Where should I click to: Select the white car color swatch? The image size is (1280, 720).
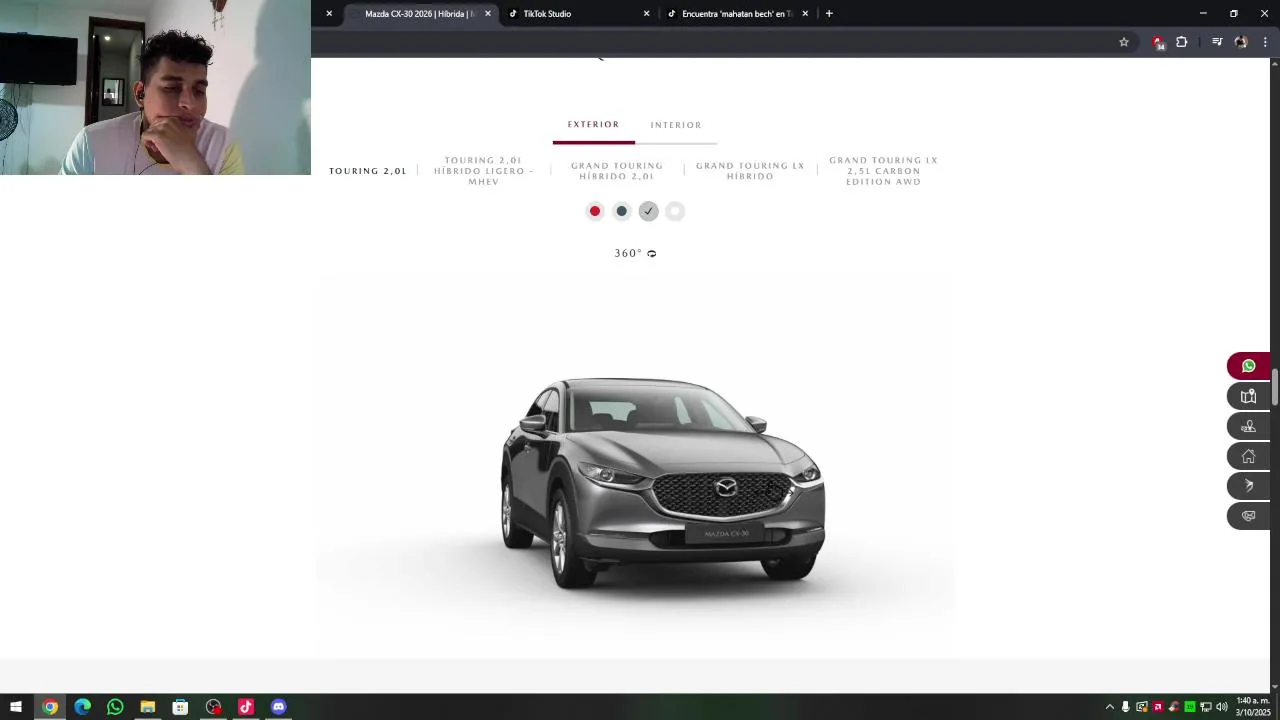675,211
